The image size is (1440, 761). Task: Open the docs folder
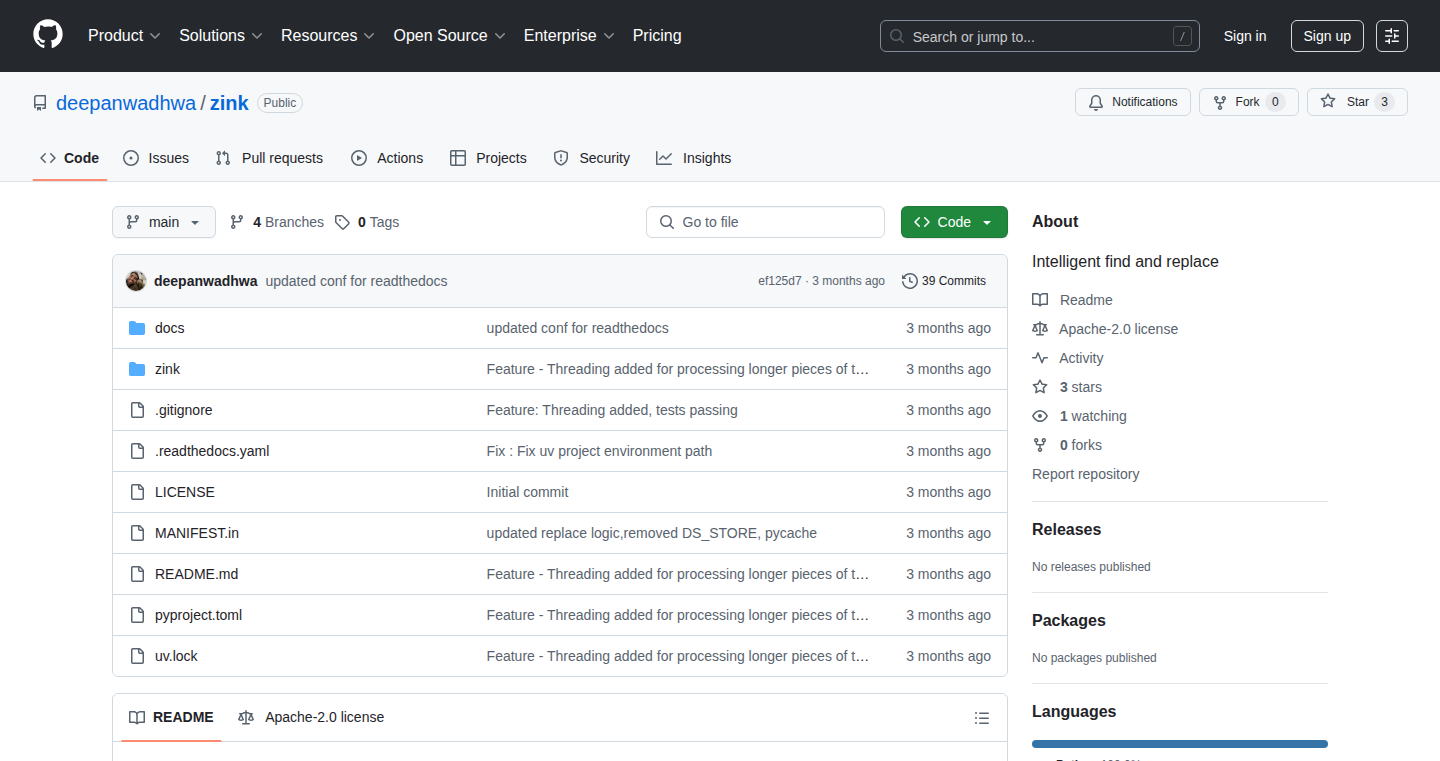click(x=170, y=328)
